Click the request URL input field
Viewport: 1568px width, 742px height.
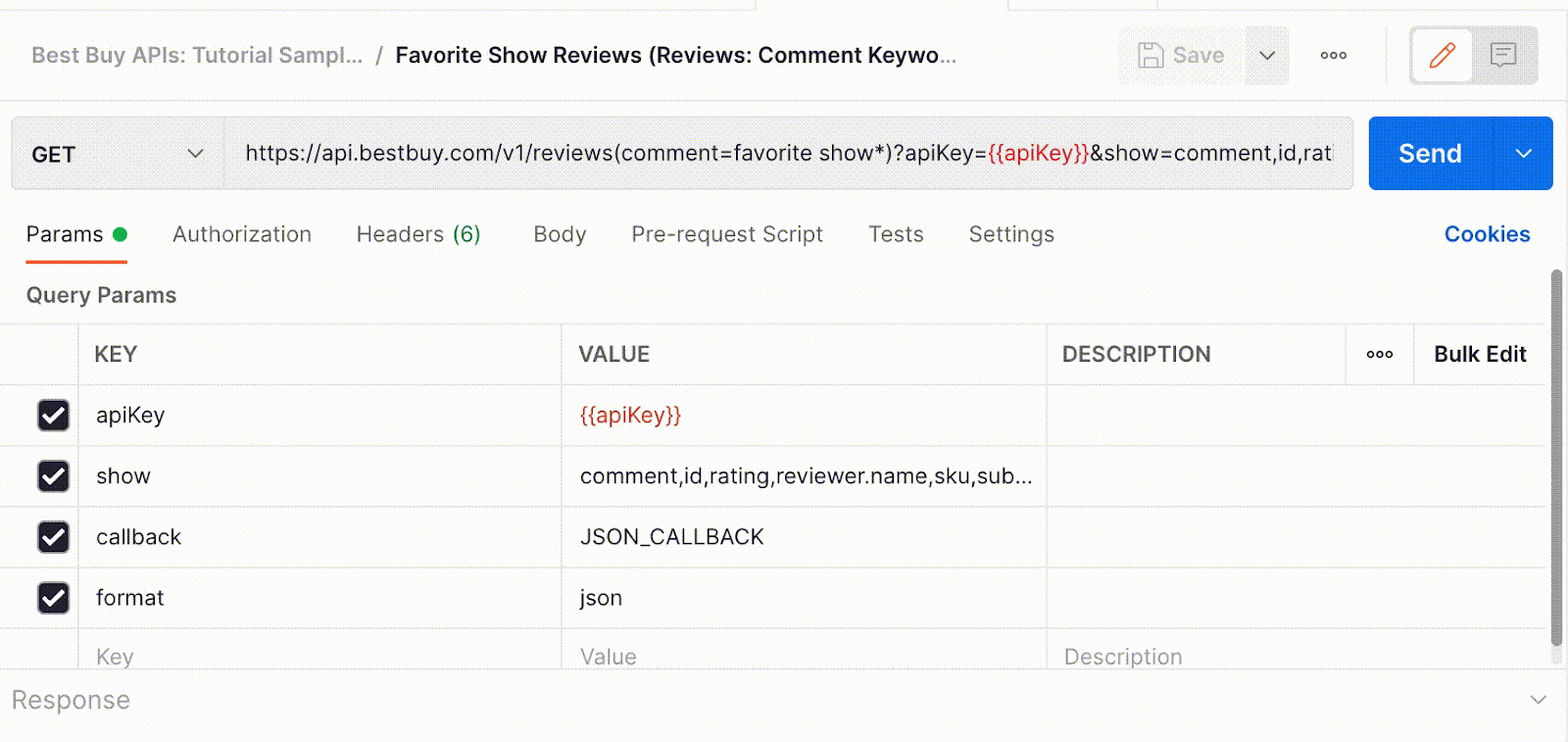pyautogui.click(x=789, y=153)
